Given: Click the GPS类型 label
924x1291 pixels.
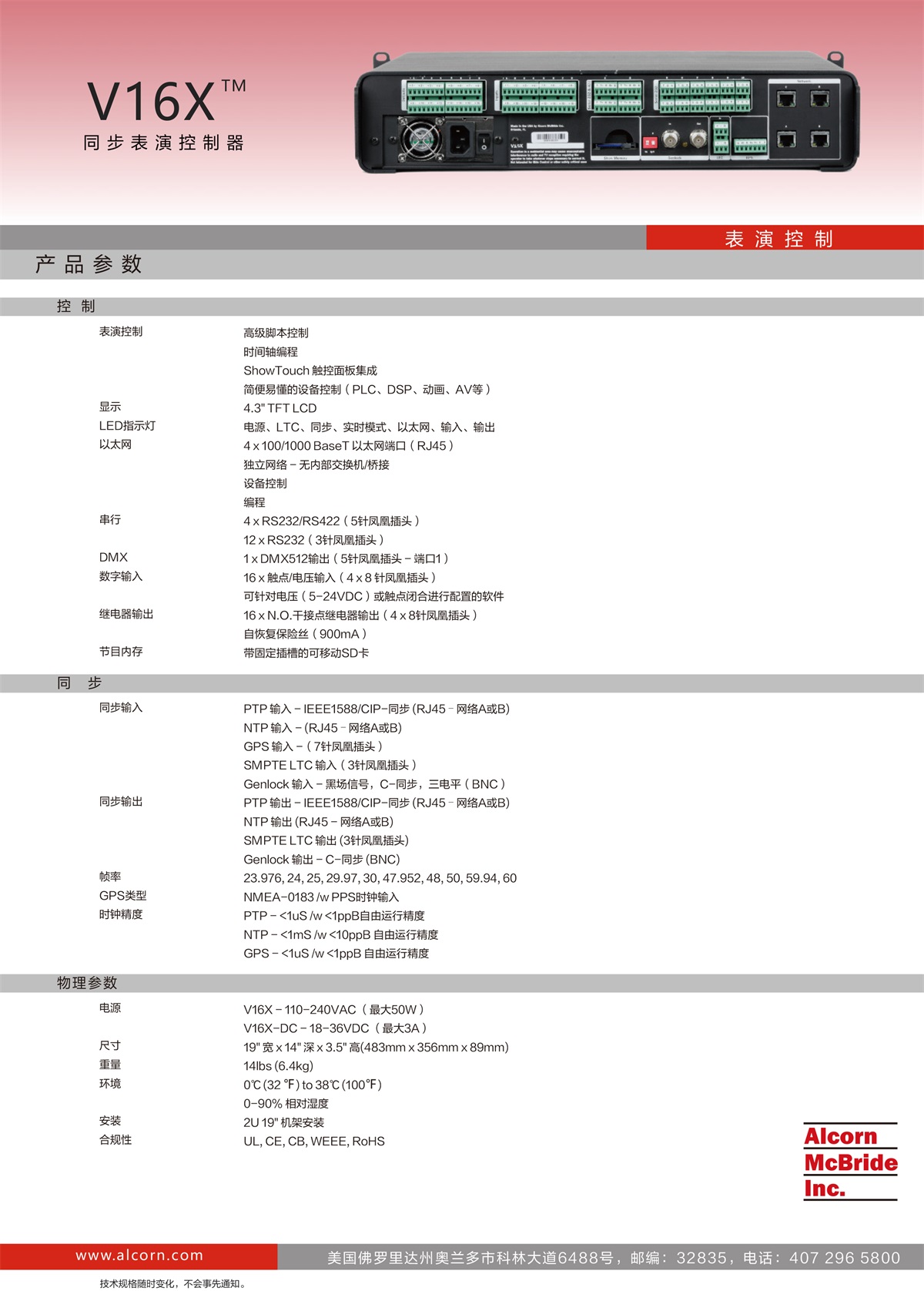Looking at the screenshot, I should click(x=122, y=895).
